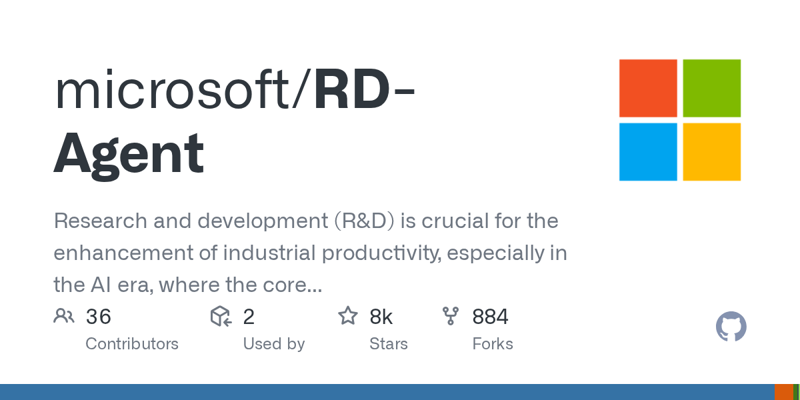Click the 8k stars count
This screenshot has width=800, height=400.
(381, 317)
